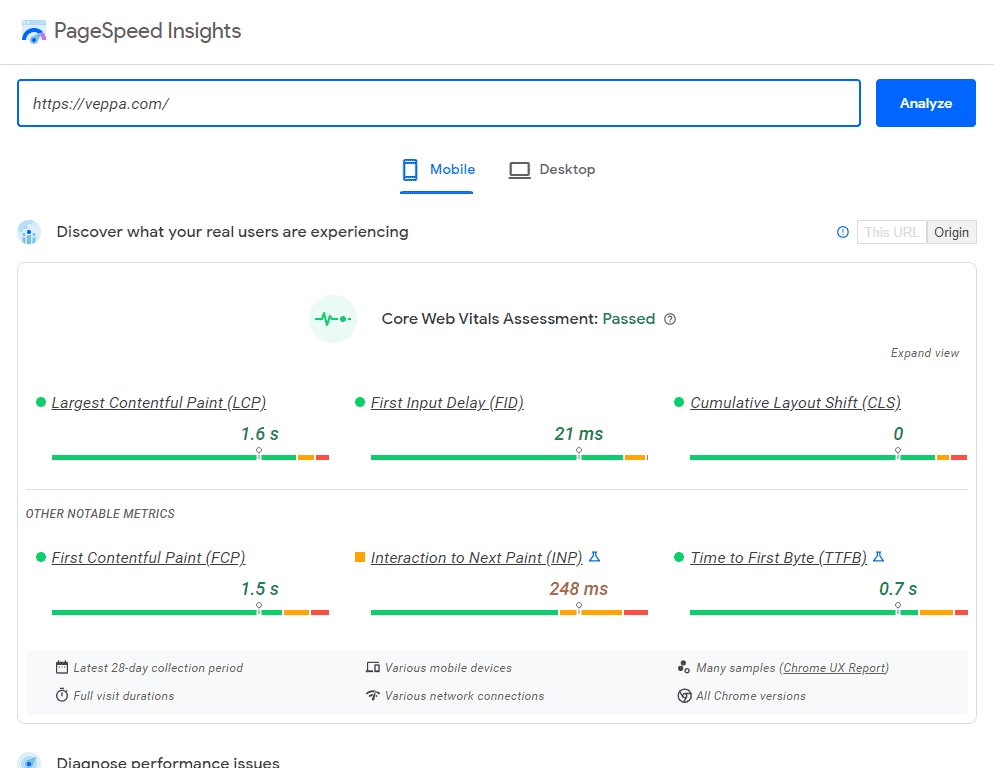The height and width of the screenshot is (768, 994).
Task: Click the blue info icon beside This URL
Action: coord(842,232)
